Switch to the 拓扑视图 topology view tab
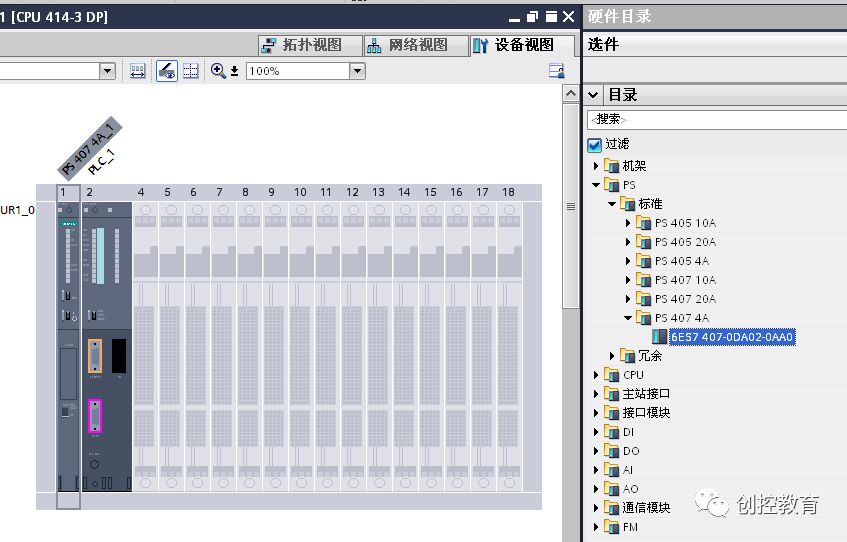Image resolution: width=847 pixels, height=542 pixels. pyautogui.click(x=310, y=45)
